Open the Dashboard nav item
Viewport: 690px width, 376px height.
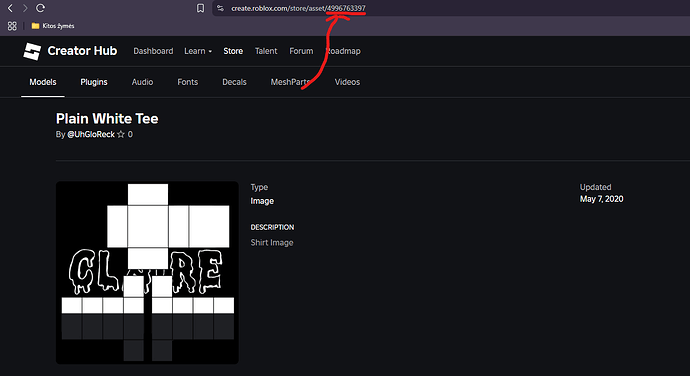tap(153, 51)
